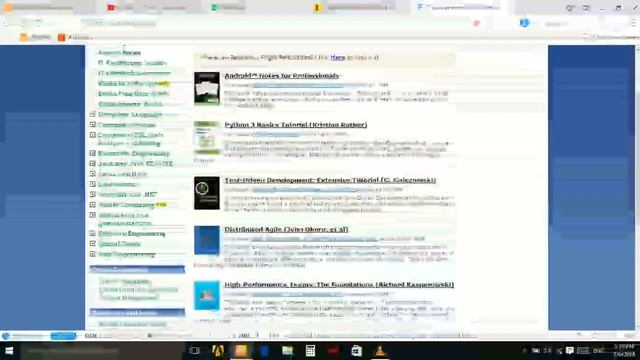Click the red app icon on taskbar
Viewport: 640px width, 360px height.
click(333, 351)
